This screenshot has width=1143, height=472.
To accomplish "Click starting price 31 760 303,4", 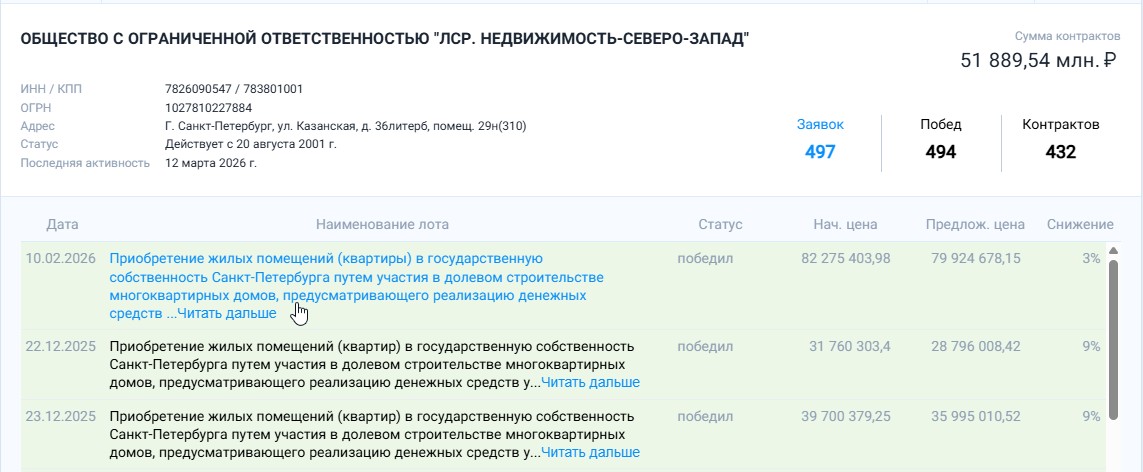I will [850, 347].
